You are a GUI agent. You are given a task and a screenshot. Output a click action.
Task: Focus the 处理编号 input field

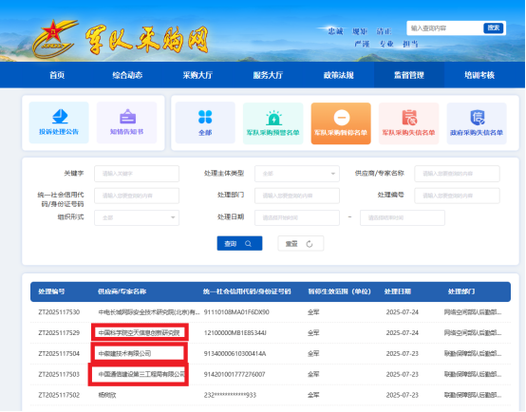tap(457, 196)
